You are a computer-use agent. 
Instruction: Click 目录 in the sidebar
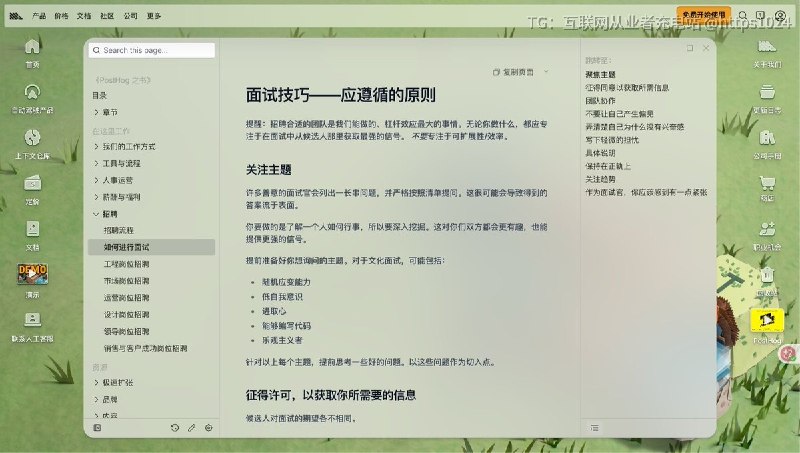(99, 95)
